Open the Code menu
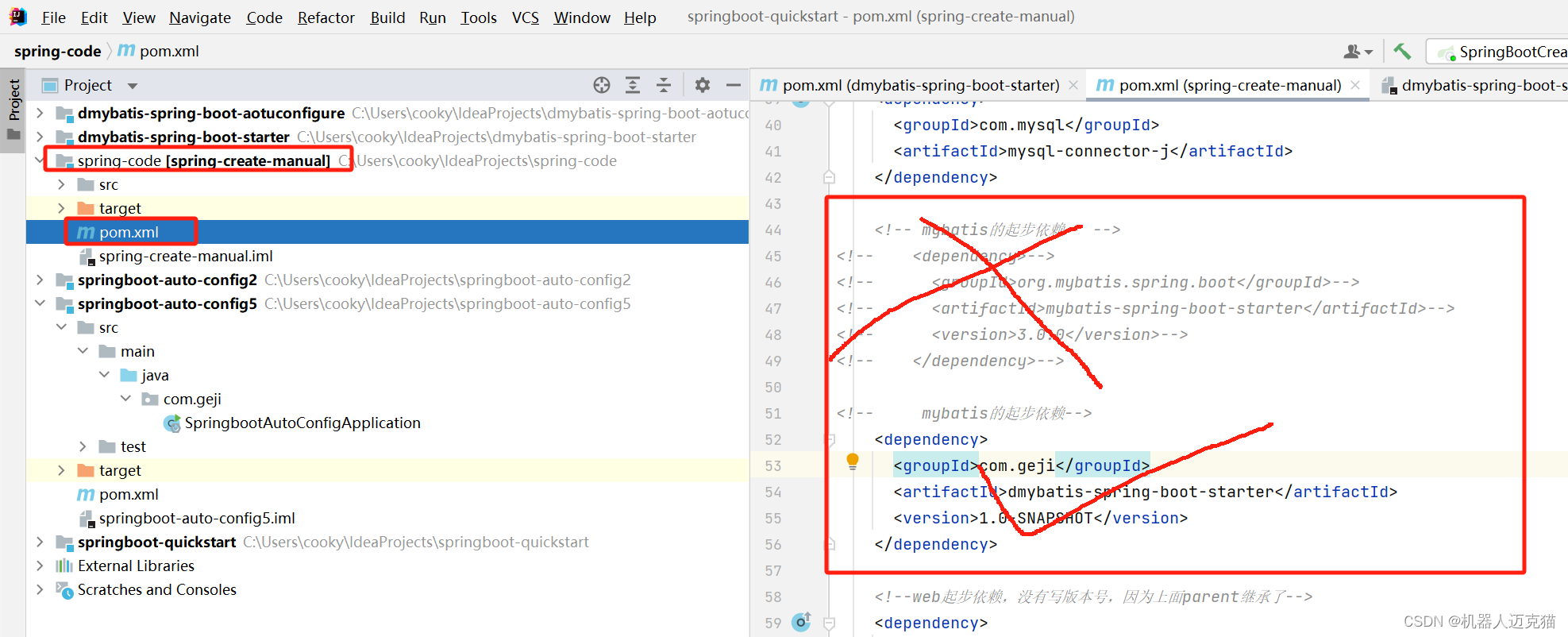Viewport: 1568px width, 637px height. (264, 17)
